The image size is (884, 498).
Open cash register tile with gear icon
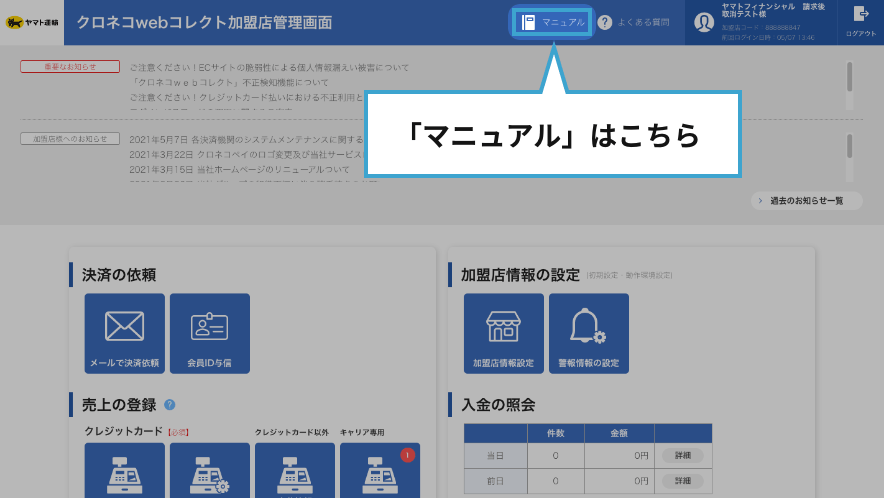(x=210, y=470)
